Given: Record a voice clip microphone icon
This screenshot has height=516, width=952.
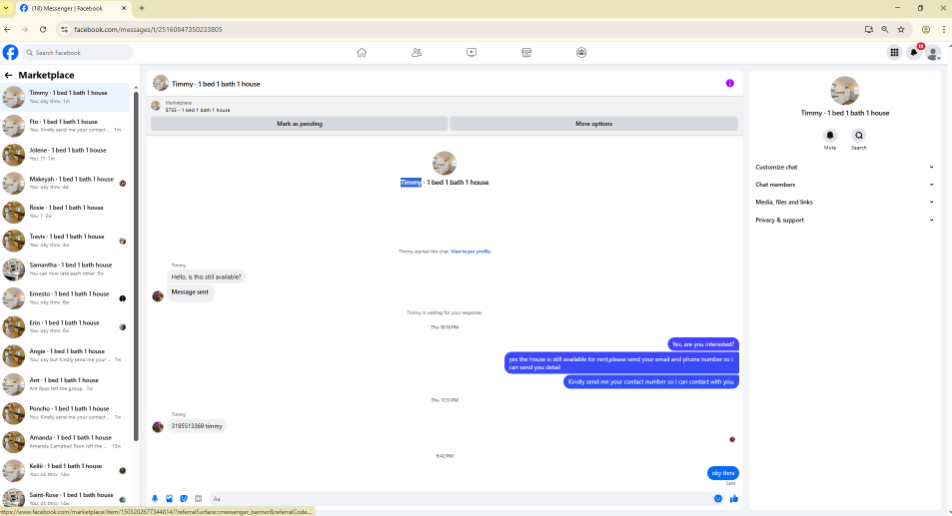Looking at the screenshot, I should [x=155, y=498].
